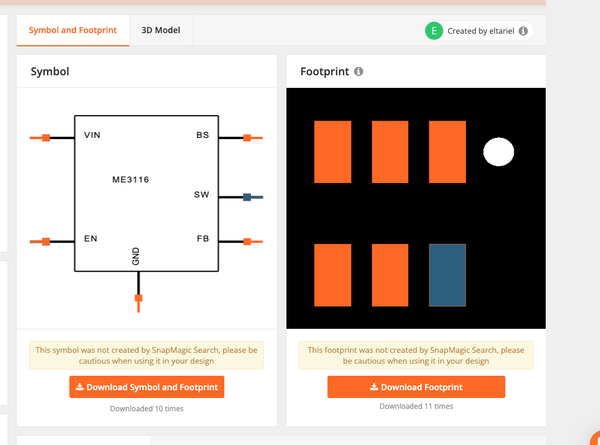Click the EN pin endpoint on the symbol

[x=46, y=241]
